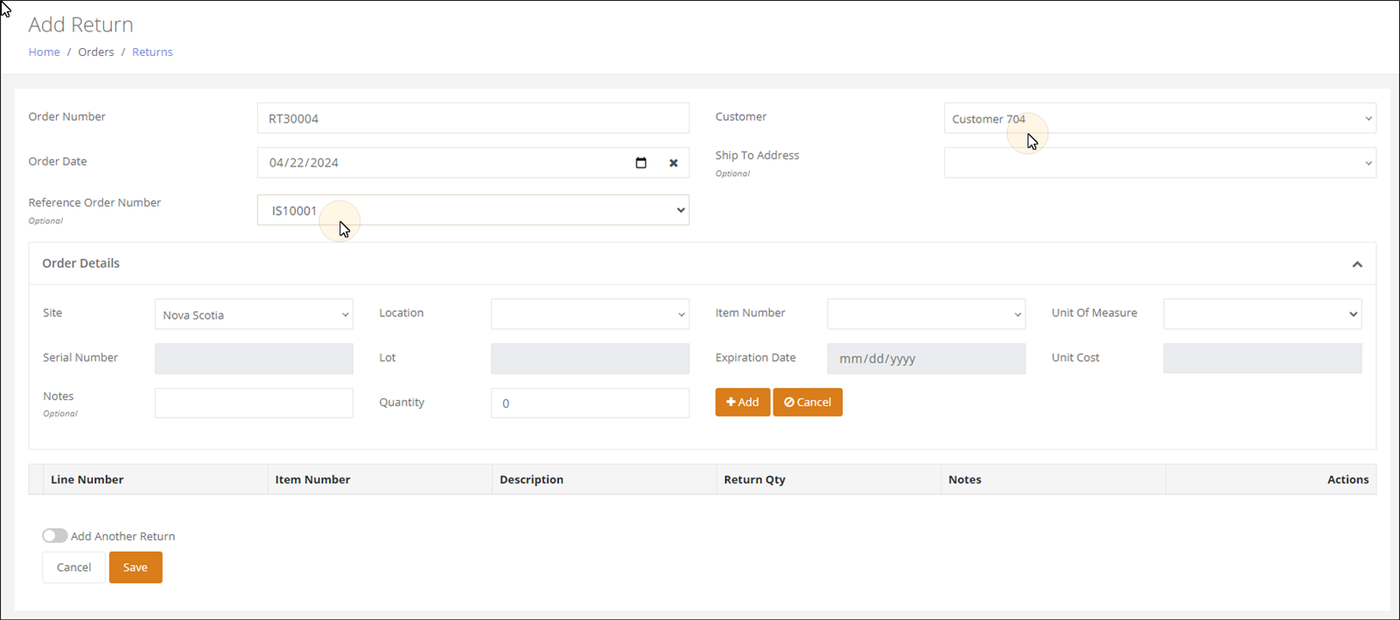Viewport: 1400px width, 620px height.
Task: Click the orange Cancel button in Order Details
Action: (x=808, y=402)
